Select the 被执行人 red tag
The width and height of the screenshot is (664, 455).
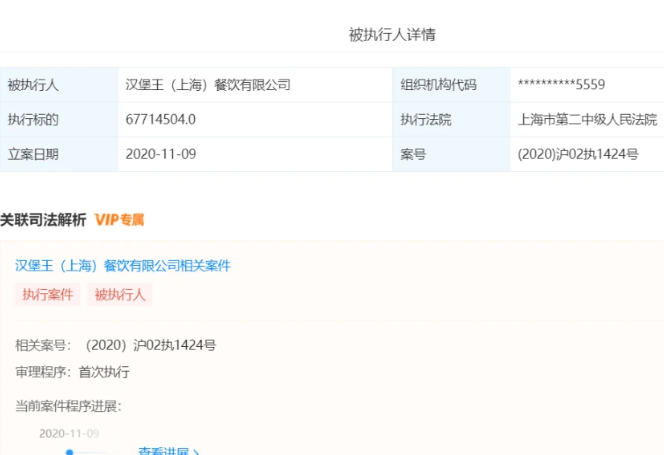pos(119,294)
